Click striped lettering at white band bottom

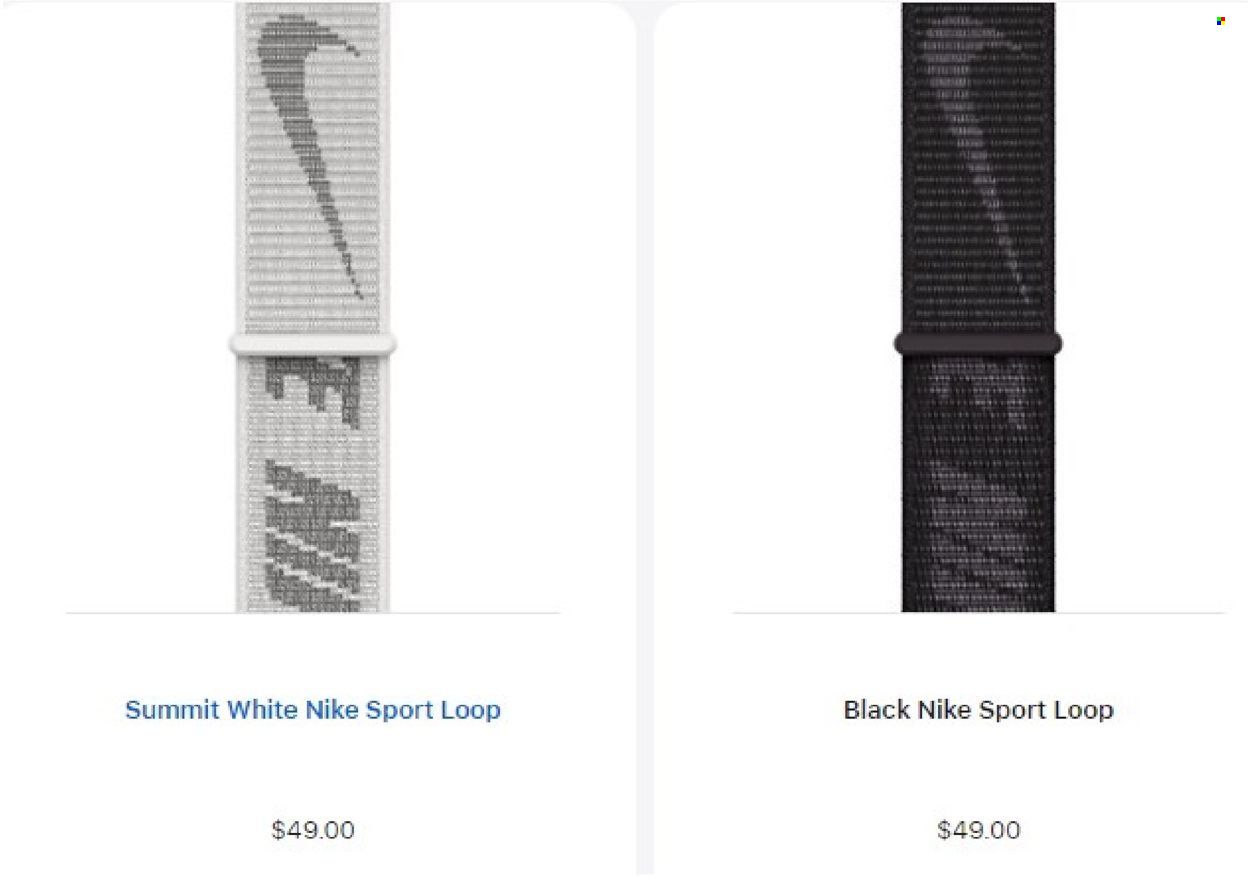coord(313,535)
